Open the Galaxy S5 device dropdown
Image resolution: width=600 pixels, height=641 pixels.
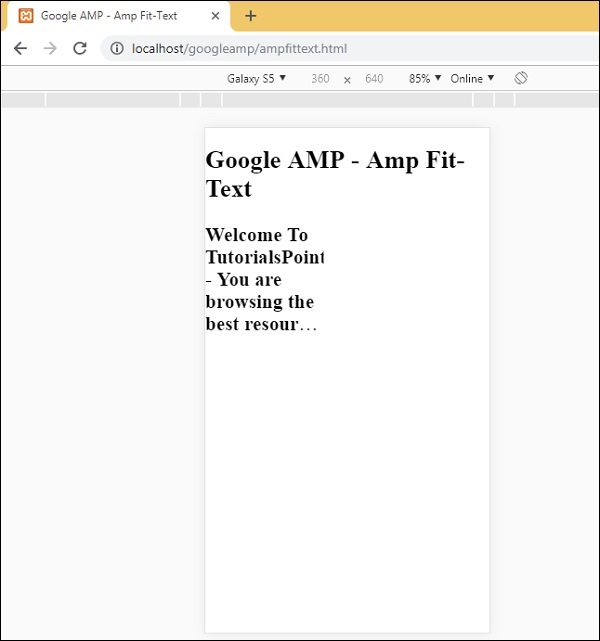[x=256, y=78]
